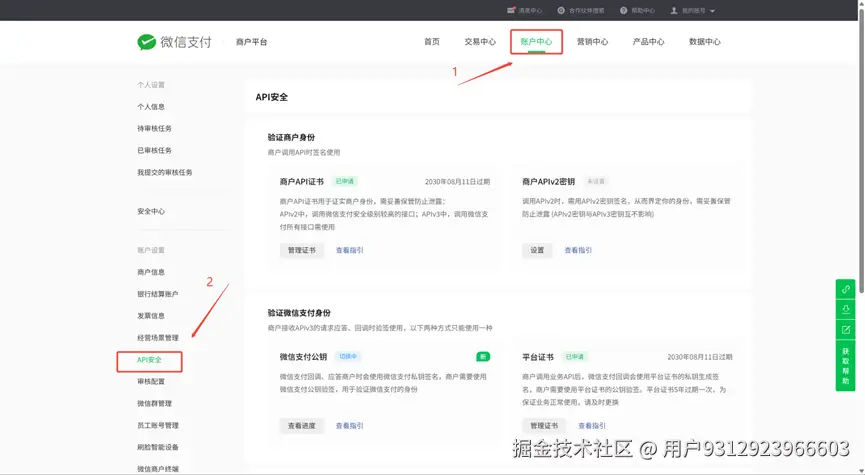The width and height of the screenshot is (865, 475).
Task: Click the 未设置 tag beside 商户APIv2密钥
Action: [x=596, y=182]
